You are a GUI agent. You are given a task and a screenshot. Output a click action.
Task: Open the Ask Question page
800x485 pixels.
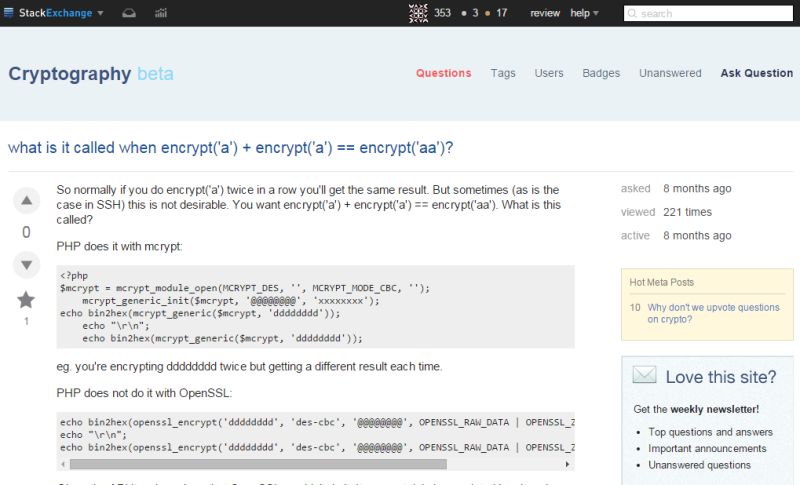tap(757, 73)
